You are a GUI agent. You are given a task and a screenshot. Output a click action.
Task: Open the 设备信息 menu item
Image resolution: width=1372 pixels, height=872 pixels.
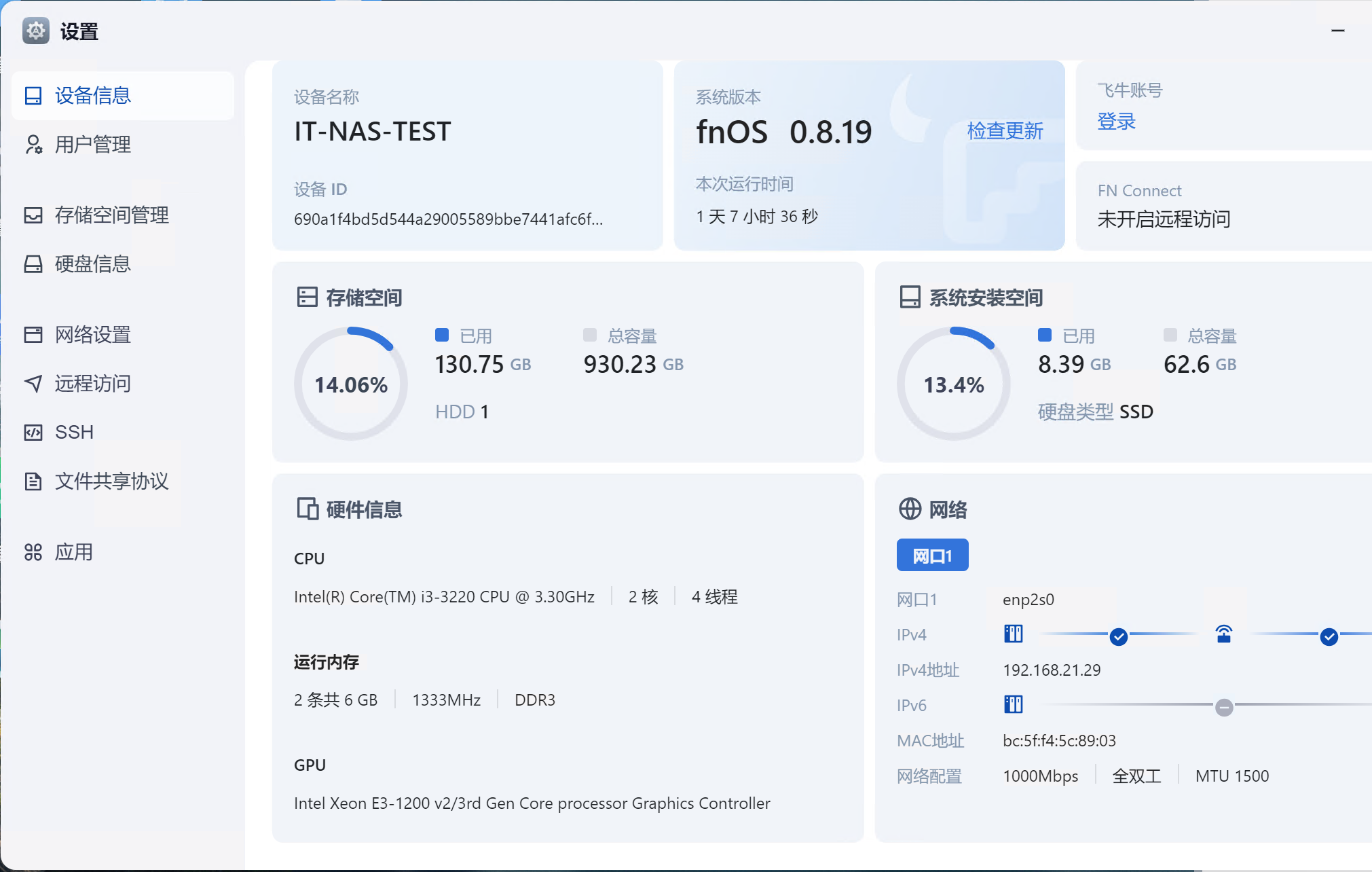[123, 96]
